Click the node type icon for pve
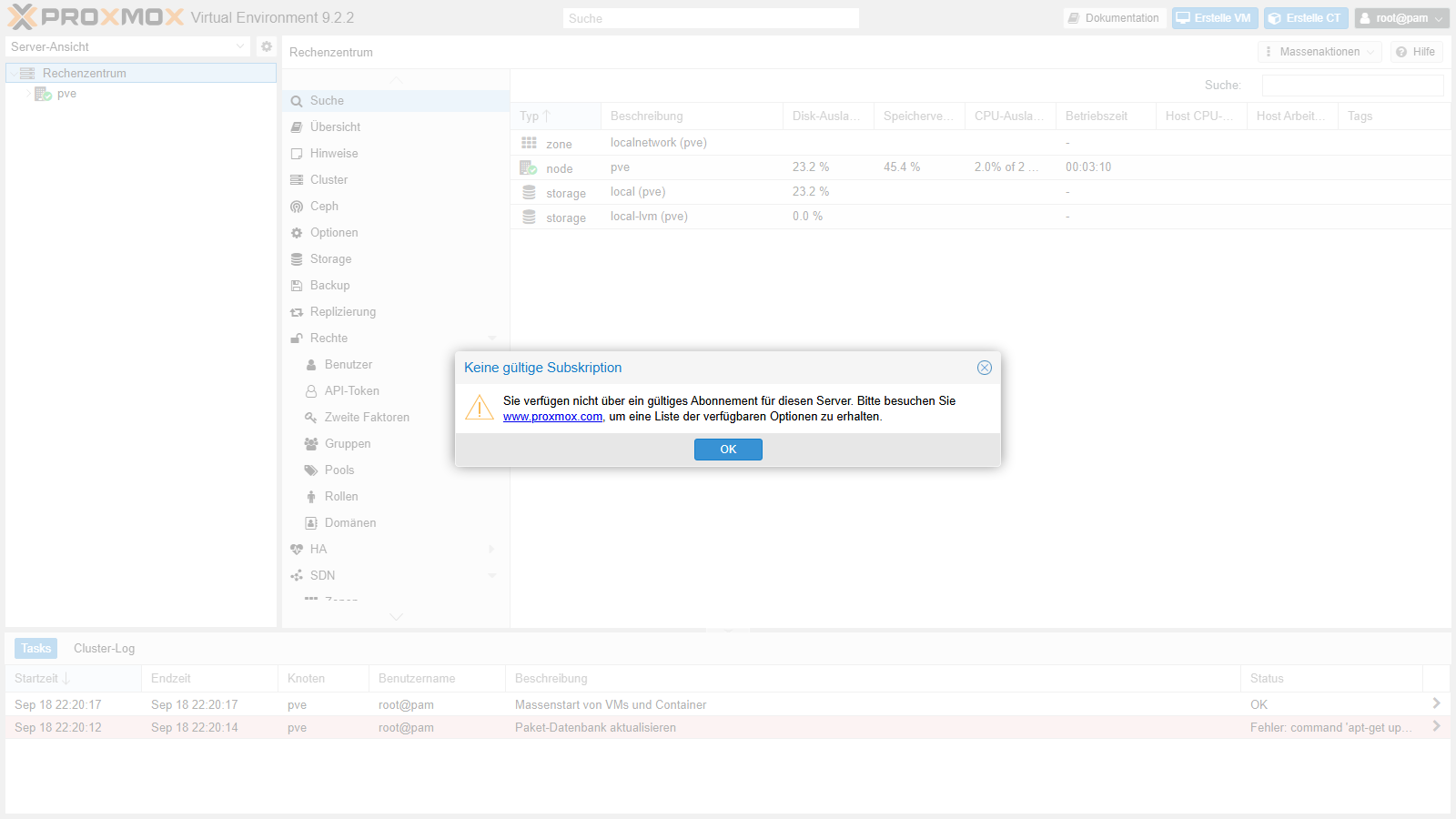Screen dimensions: 1456x819 [529, 167]
